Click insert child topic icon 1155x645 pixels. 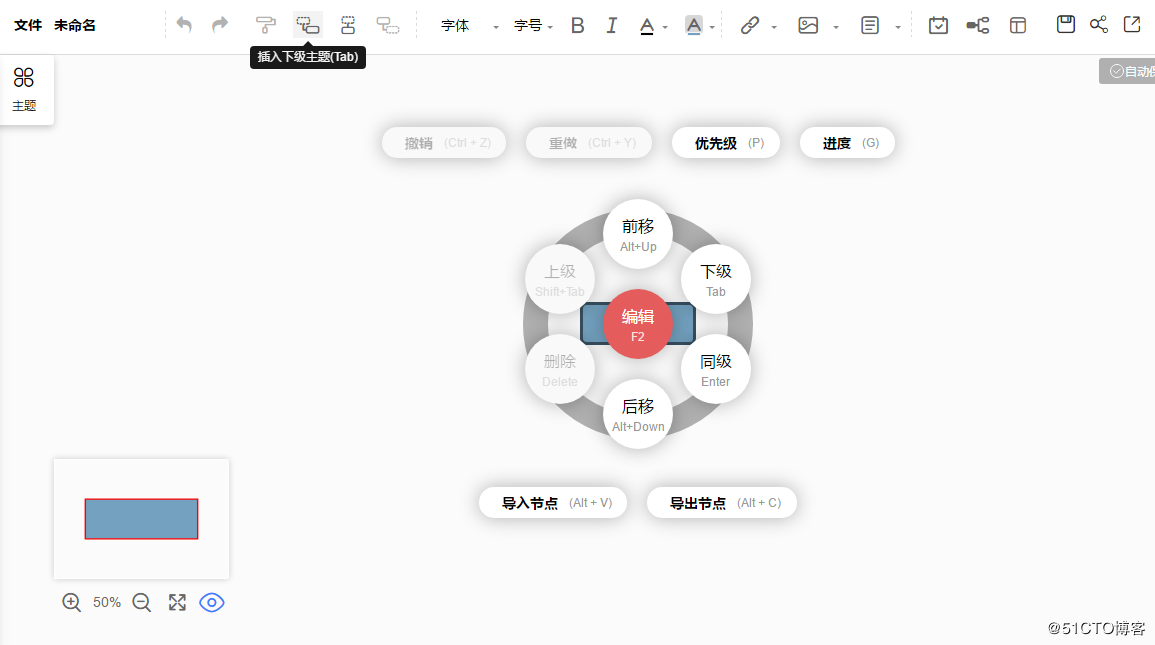(x=308, y=25)
